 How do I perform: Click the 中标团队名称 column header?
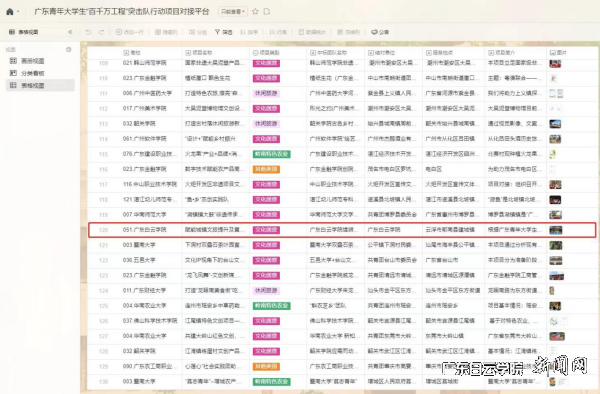coord(329,53)
